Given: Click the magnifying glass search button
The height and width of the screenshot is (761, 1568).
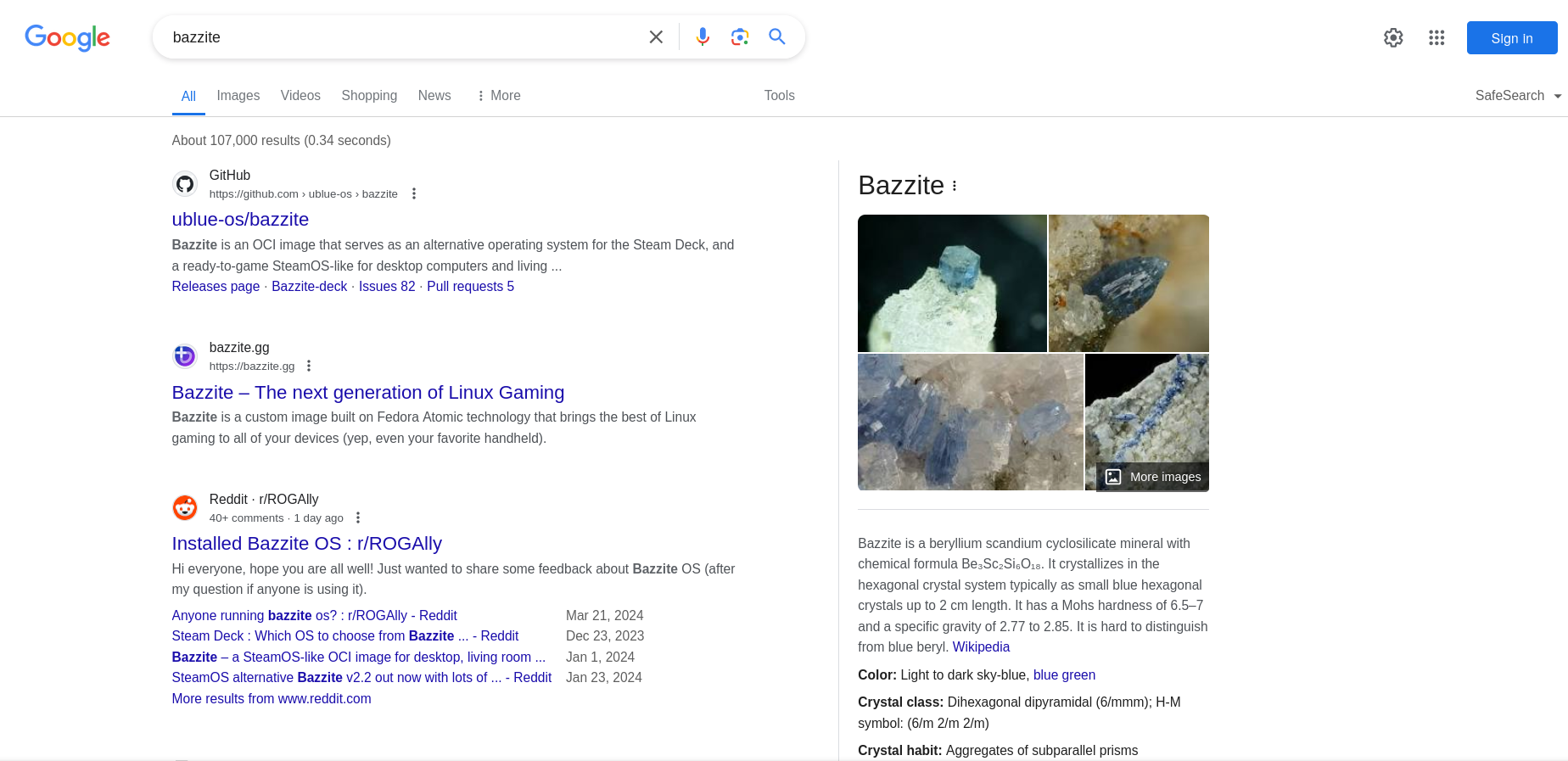Looking at the screenshot, I should (x=777, y=37).
